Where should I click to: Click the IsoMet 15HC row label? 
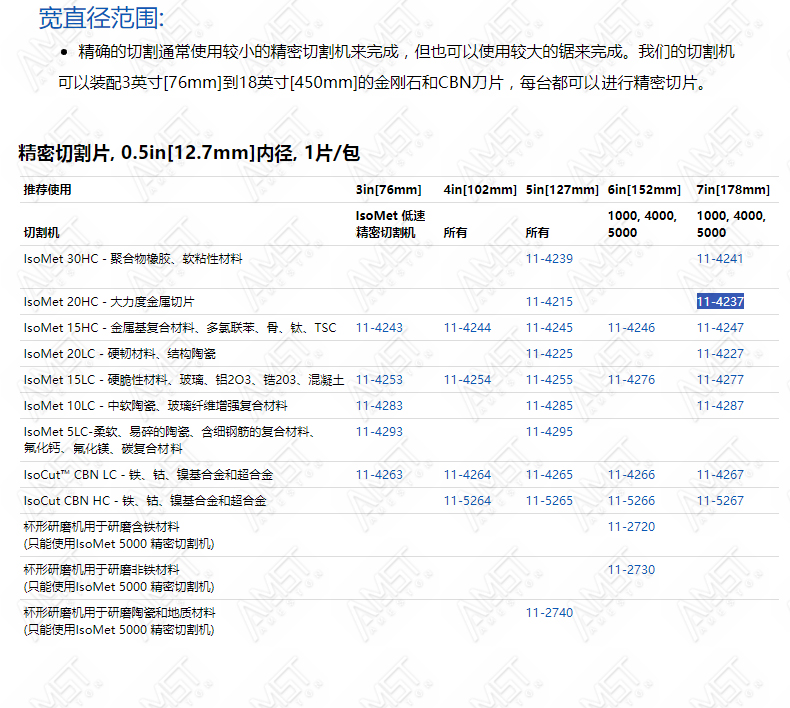[x=180, y=328]
